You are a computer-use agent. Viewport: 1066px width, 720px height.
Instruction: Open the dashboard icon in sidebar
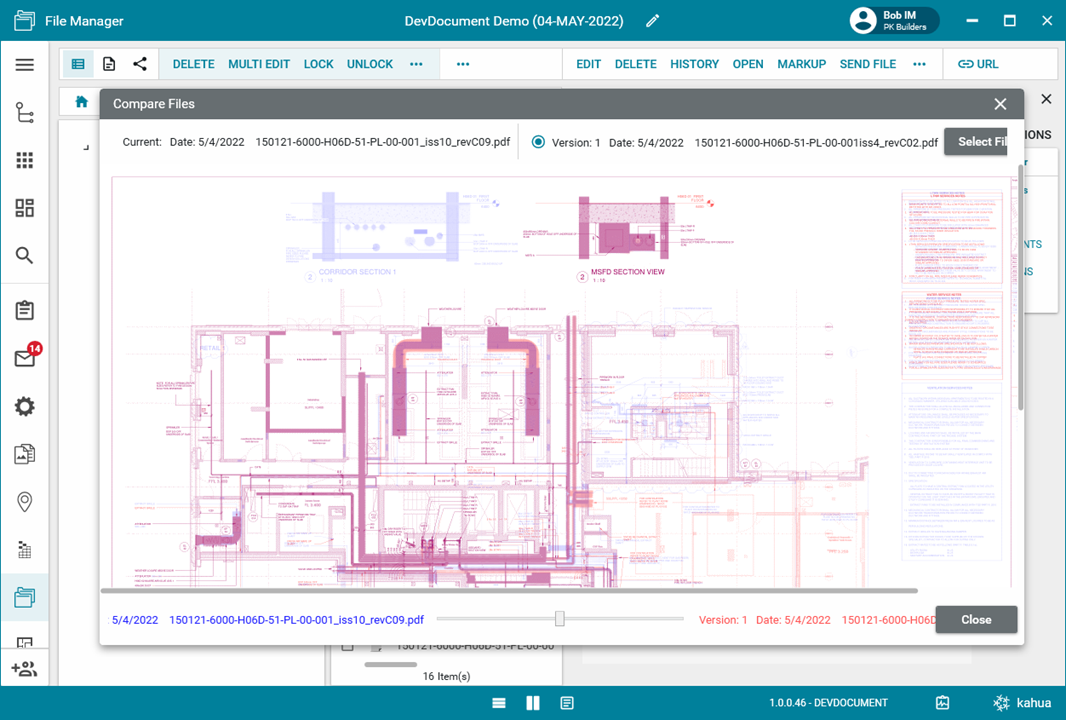click(25, 208)
